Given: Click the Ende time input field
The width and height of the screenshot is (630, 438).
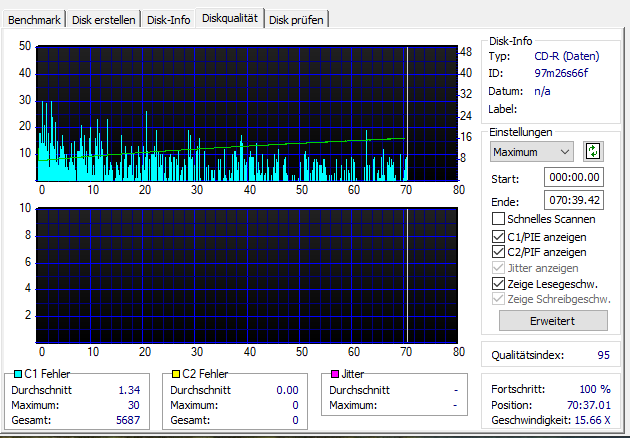Looking at the screenshot, I should [574, 200].
